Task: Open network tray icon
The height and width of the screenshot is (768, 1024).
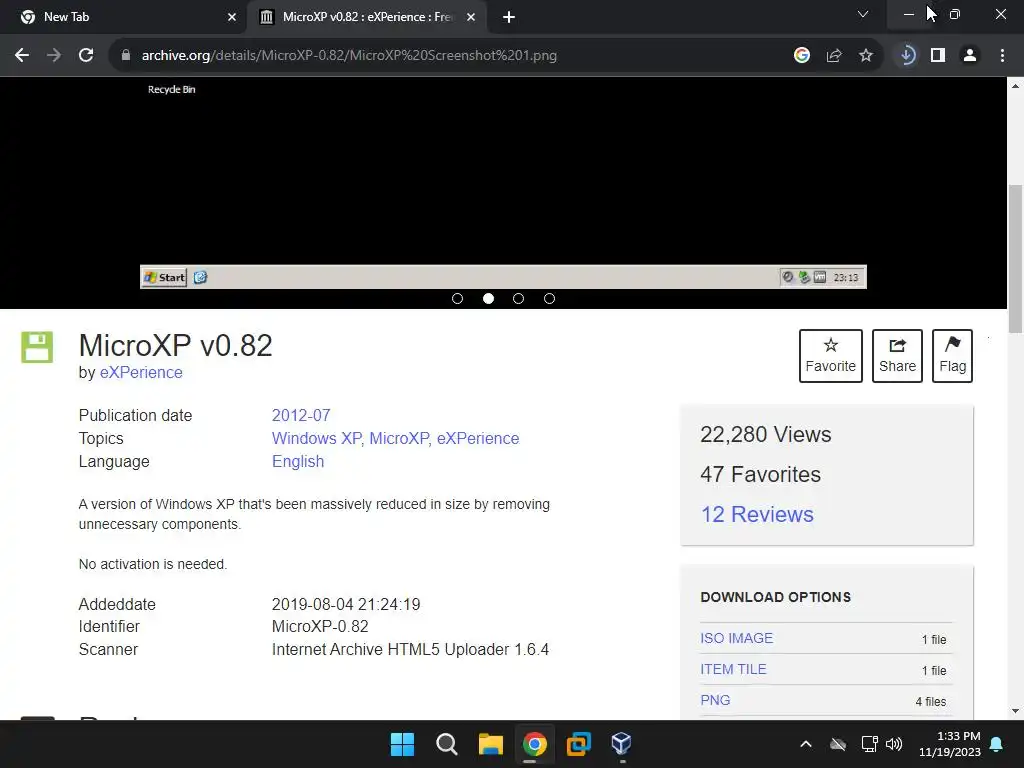Action: [869, 744]
